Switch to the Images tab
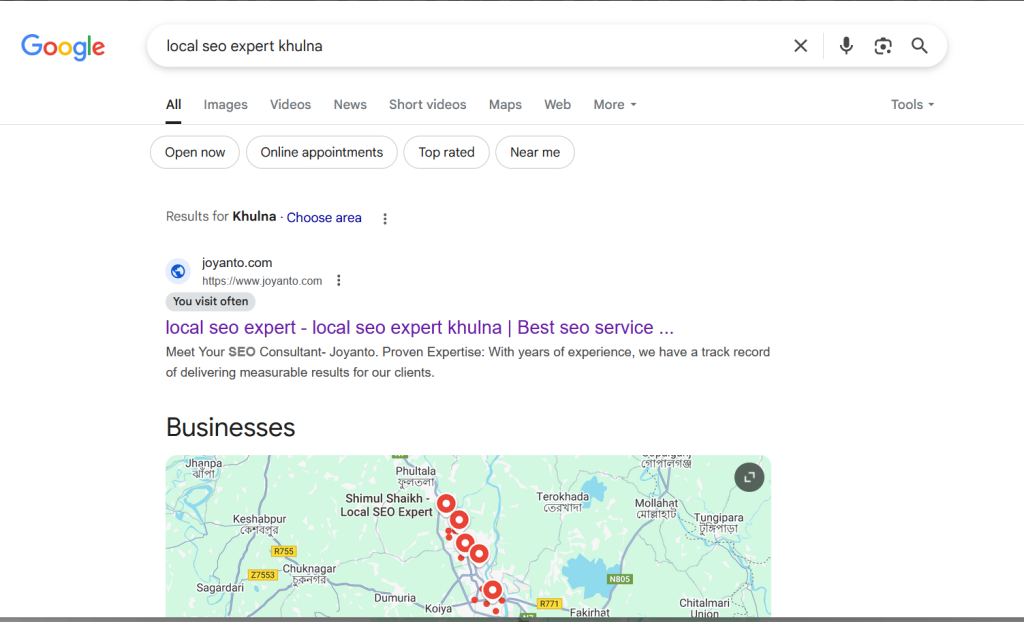The height and width of the screenshot is (622, 1024). click(x=225, y=105)
